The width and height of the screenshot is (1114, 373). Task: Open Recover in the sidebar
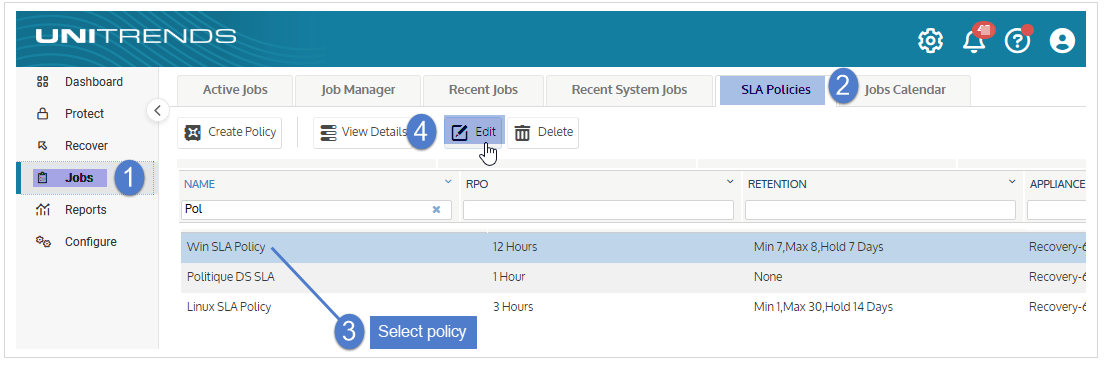tap(86, 146)
